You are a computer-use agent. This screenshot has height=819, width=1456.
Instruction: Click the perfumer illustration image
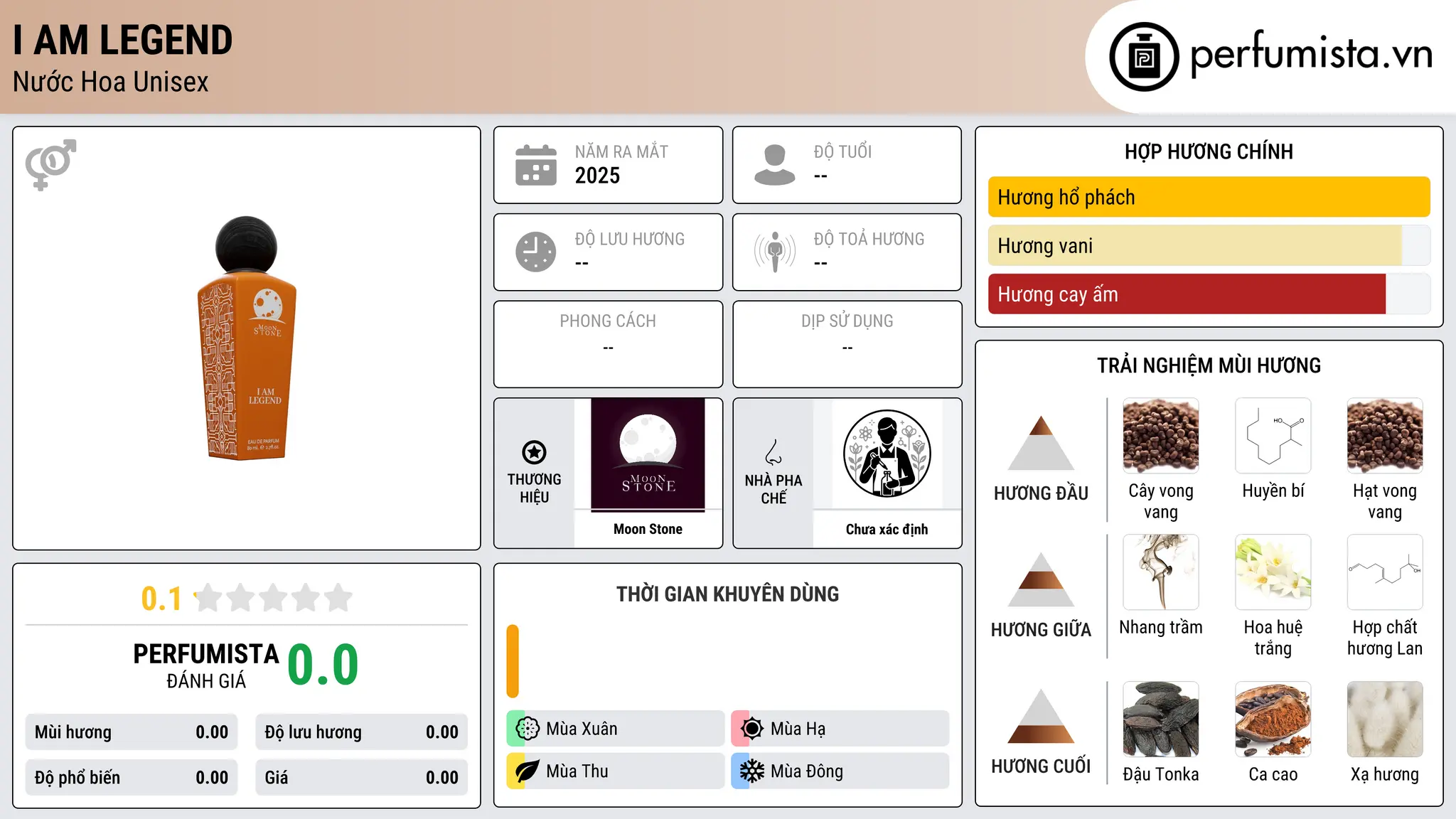click(x=887, y=454)
